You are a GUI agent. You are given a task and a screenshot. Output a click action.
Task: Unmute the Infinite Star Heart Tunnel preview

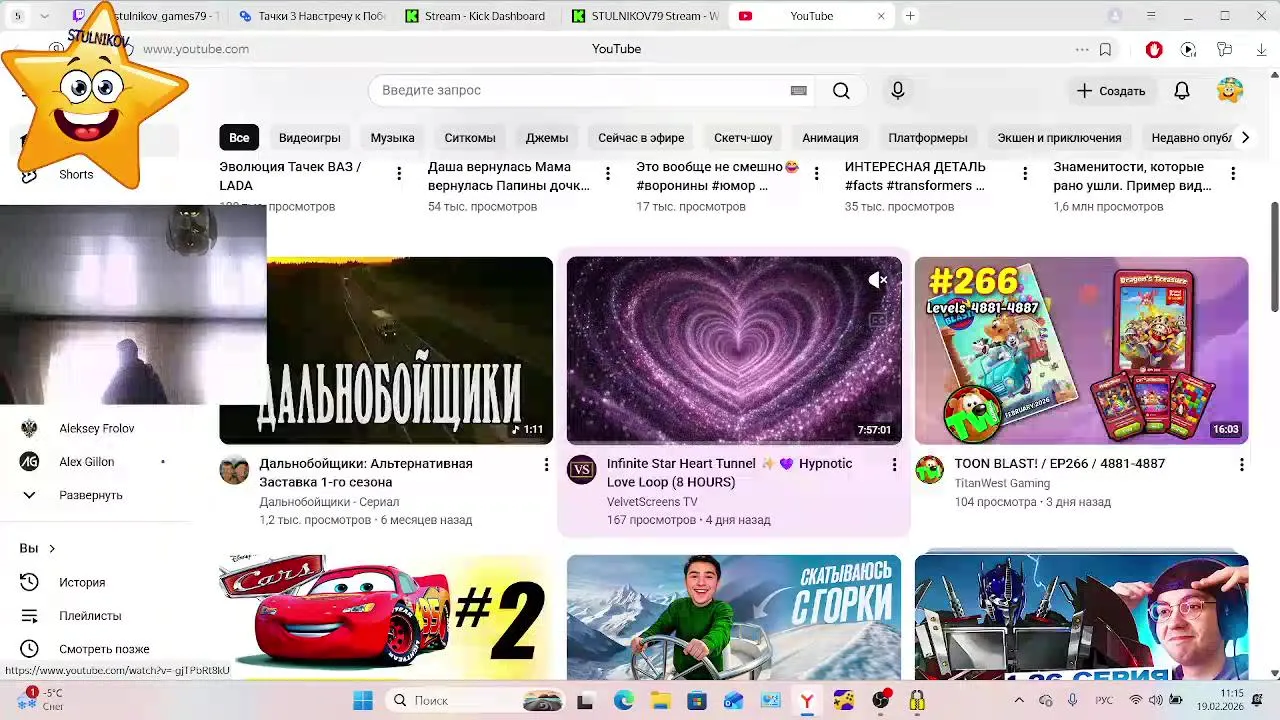pos(877,281)
